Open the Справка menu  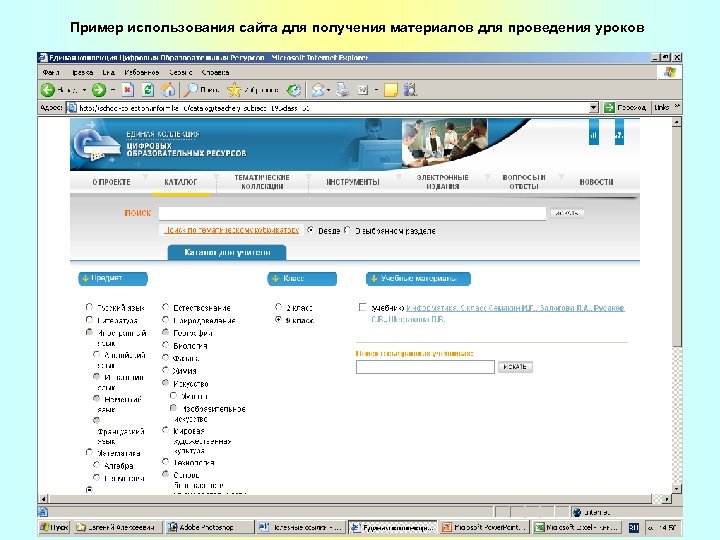point(215,73)
